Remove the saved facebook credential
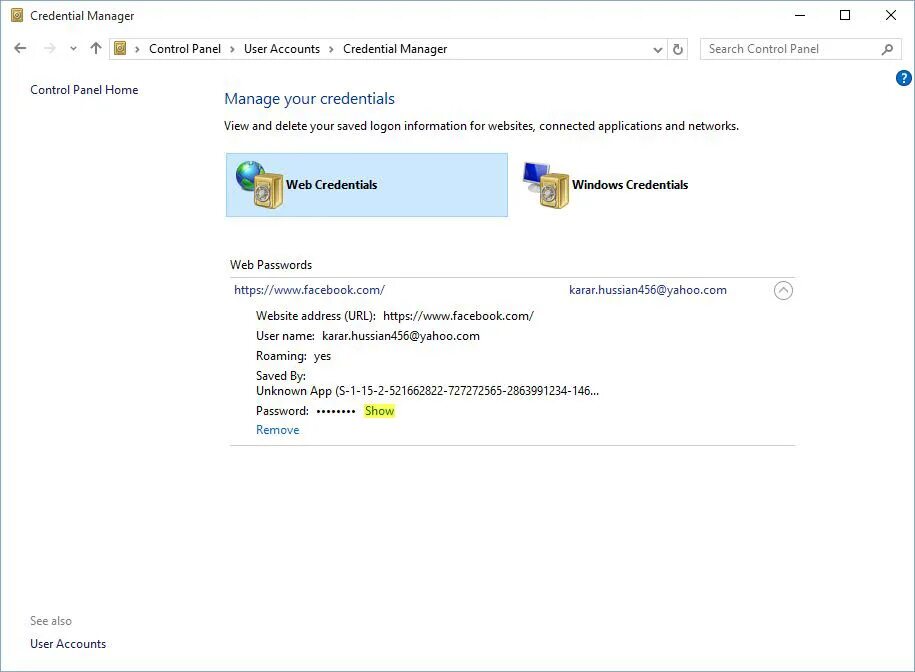 coord(276,429)
